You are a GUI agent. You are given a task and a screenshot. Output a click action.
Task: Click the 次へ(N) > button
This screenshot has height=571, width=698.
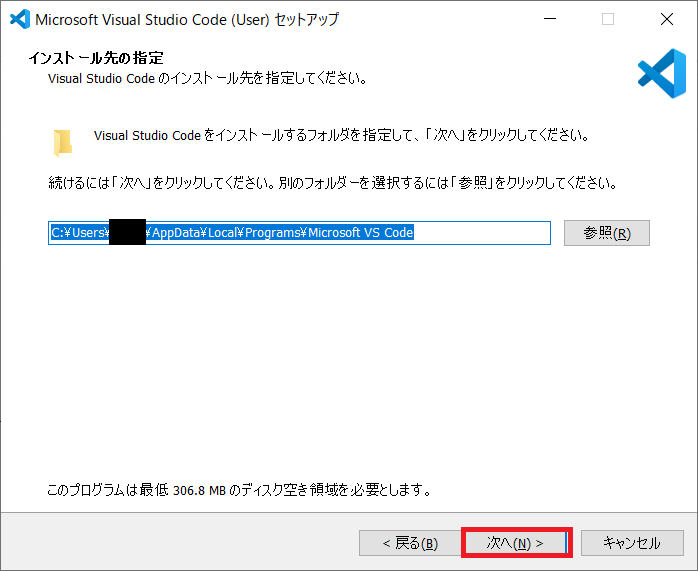point(516,543)
